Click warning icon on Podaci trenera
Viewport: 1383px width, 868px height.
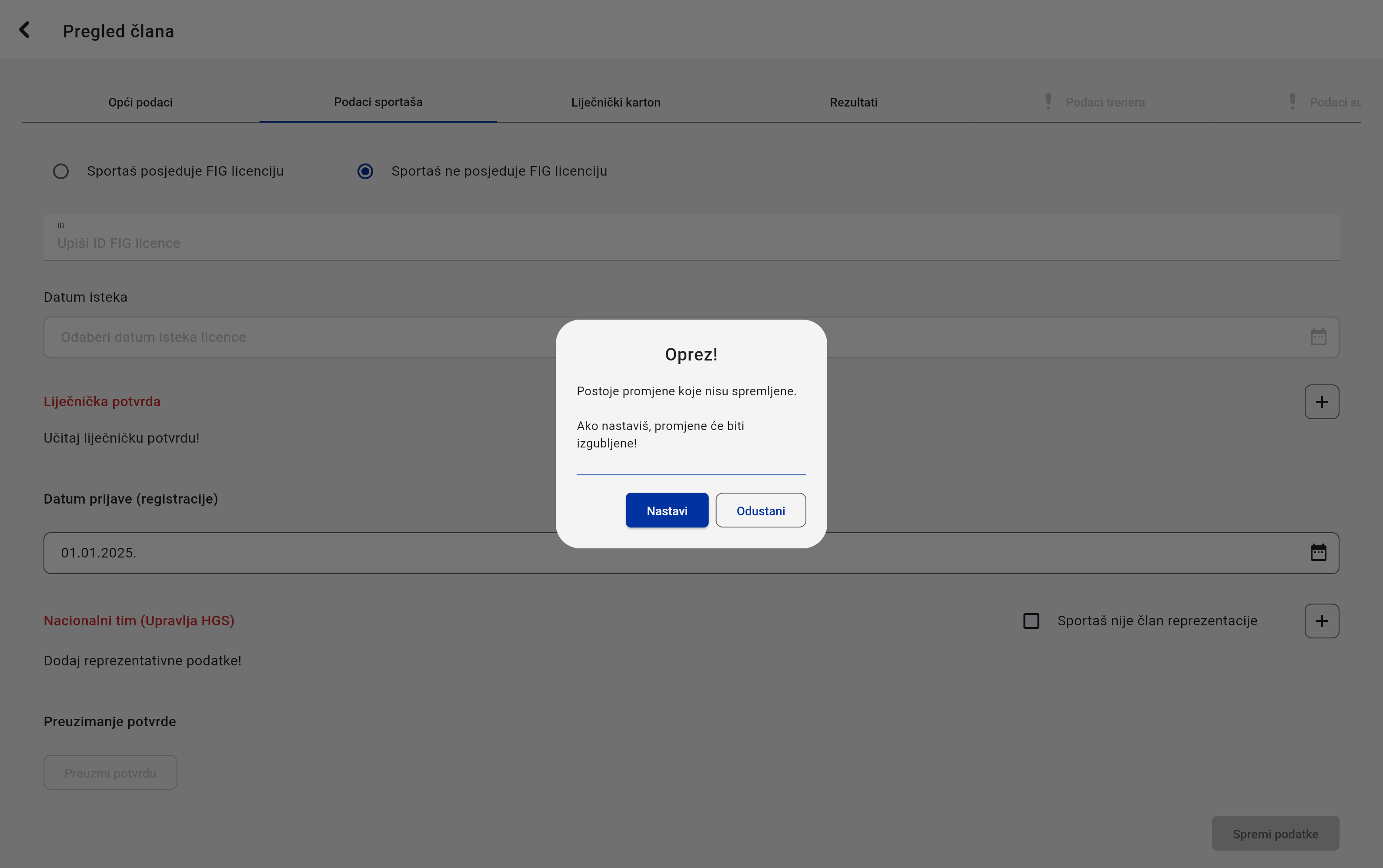[1048, 102]
